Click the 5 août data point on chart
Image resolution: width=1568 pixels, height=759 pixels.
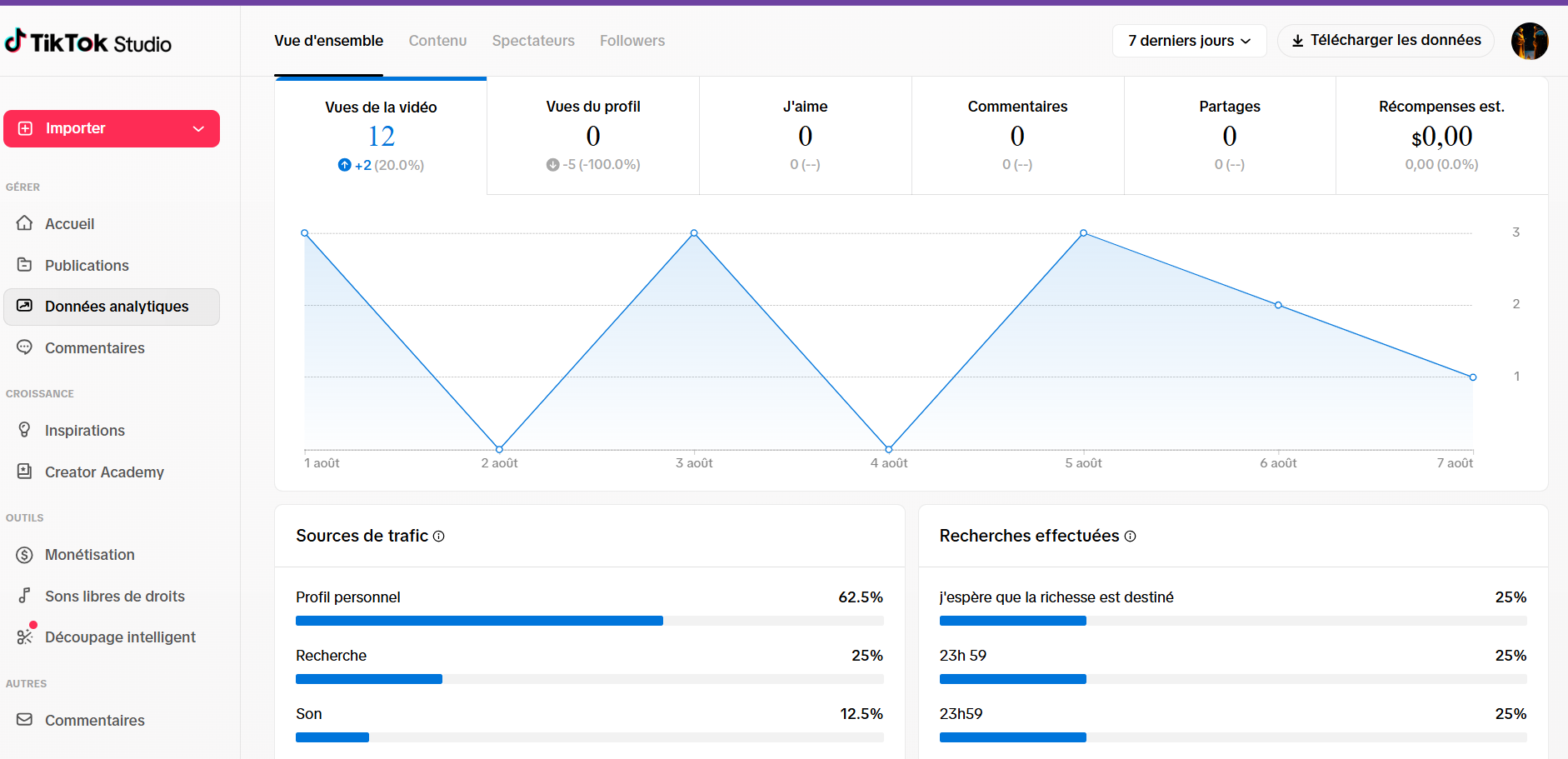click(x=1083, y=233)
